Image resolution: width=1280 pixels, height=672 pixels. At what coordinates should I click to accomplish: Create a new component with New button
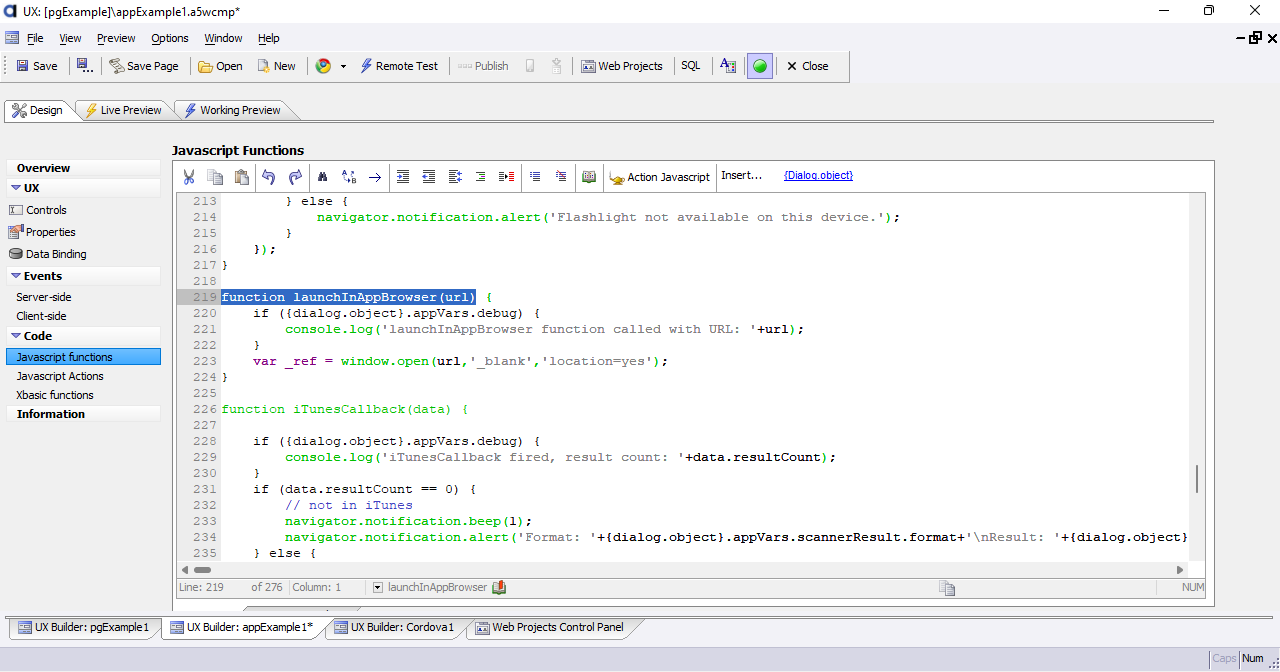pos(276,66)
